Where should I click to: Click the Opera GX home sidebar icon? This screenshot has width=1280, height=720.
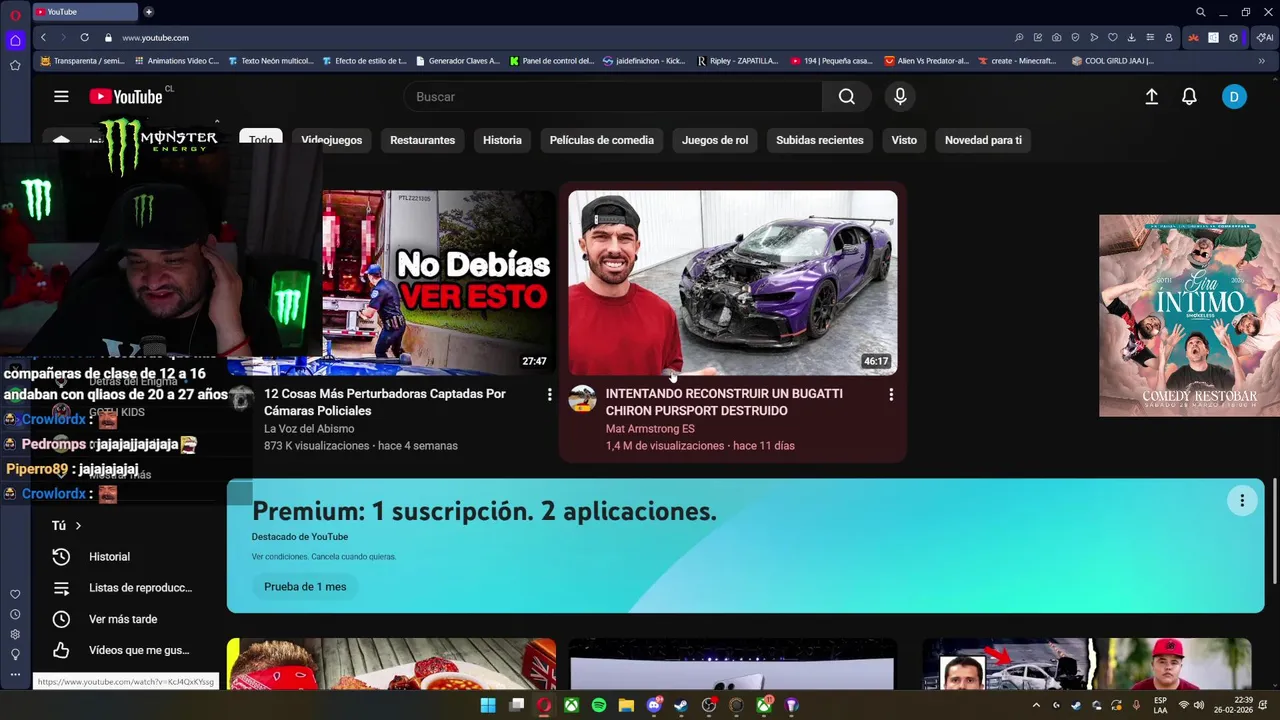point(15,41)
